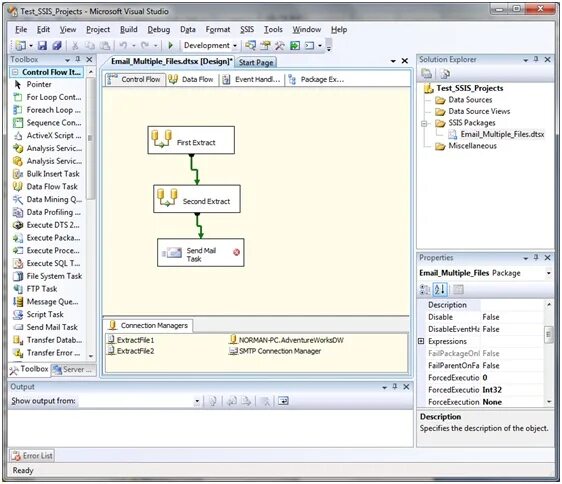This screenshot has height=484, width=562.
Task: Switch to the Start Page tab
Action: point(256,62)
